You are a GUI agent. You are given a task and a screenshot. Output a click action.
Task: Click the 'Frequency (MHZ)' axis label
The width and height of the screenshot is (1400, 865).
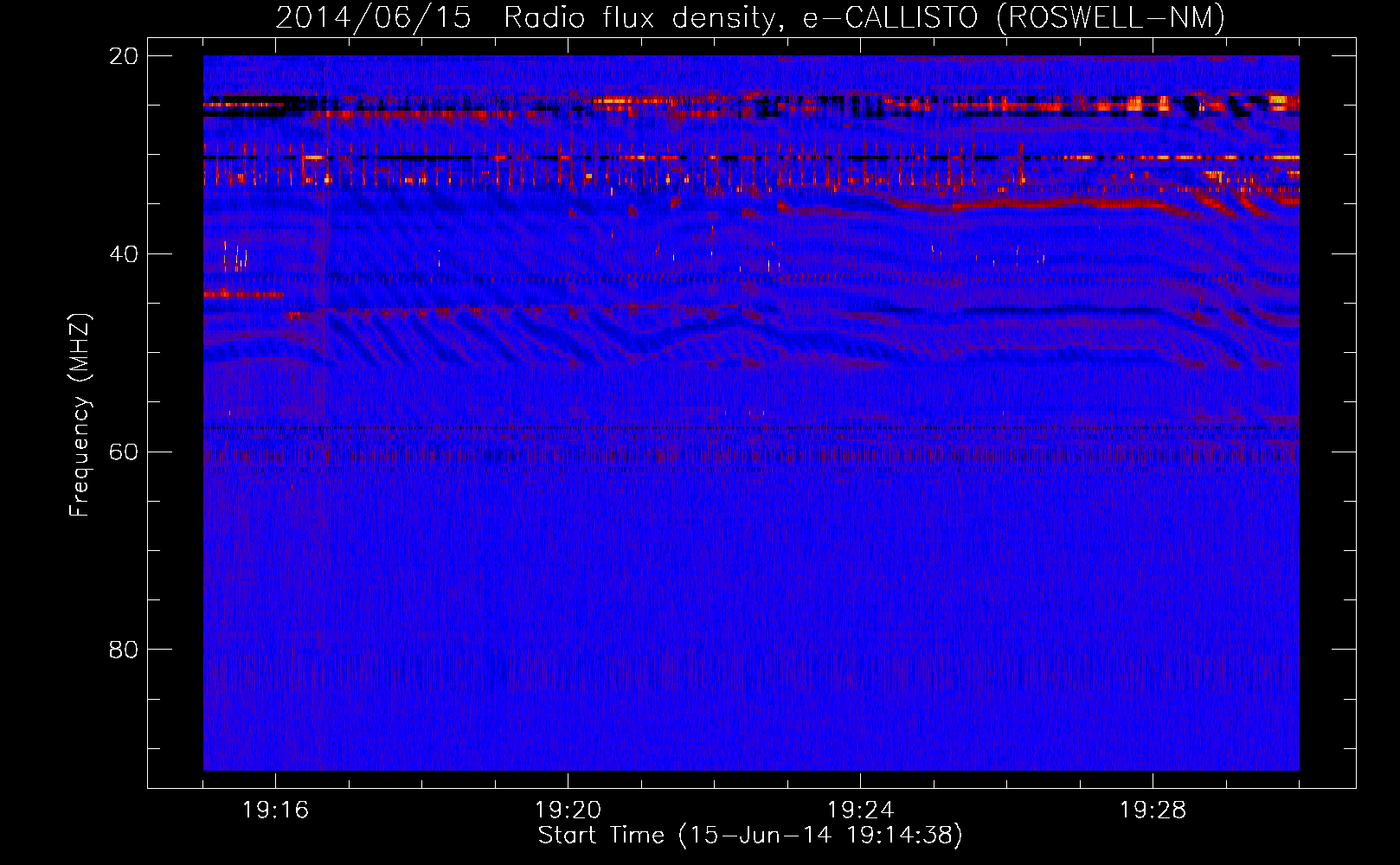point(80,415)
